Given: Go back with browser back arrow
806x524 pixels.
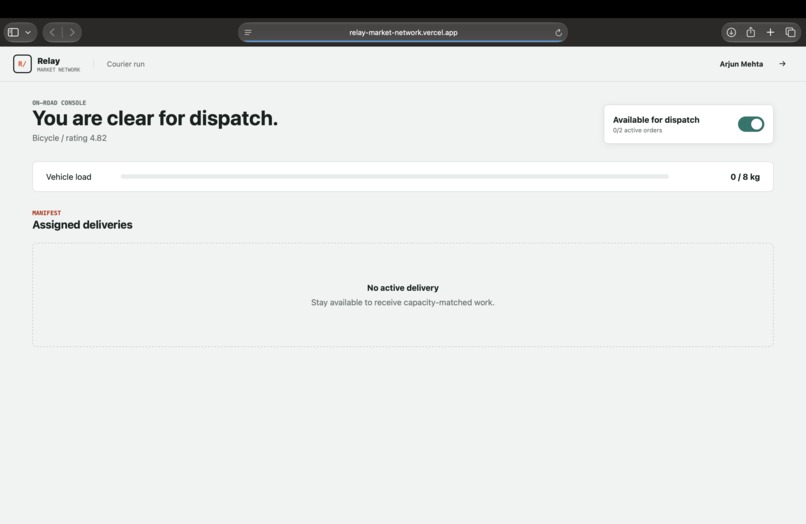Looking at the screenshot, I should pos(52,32).
